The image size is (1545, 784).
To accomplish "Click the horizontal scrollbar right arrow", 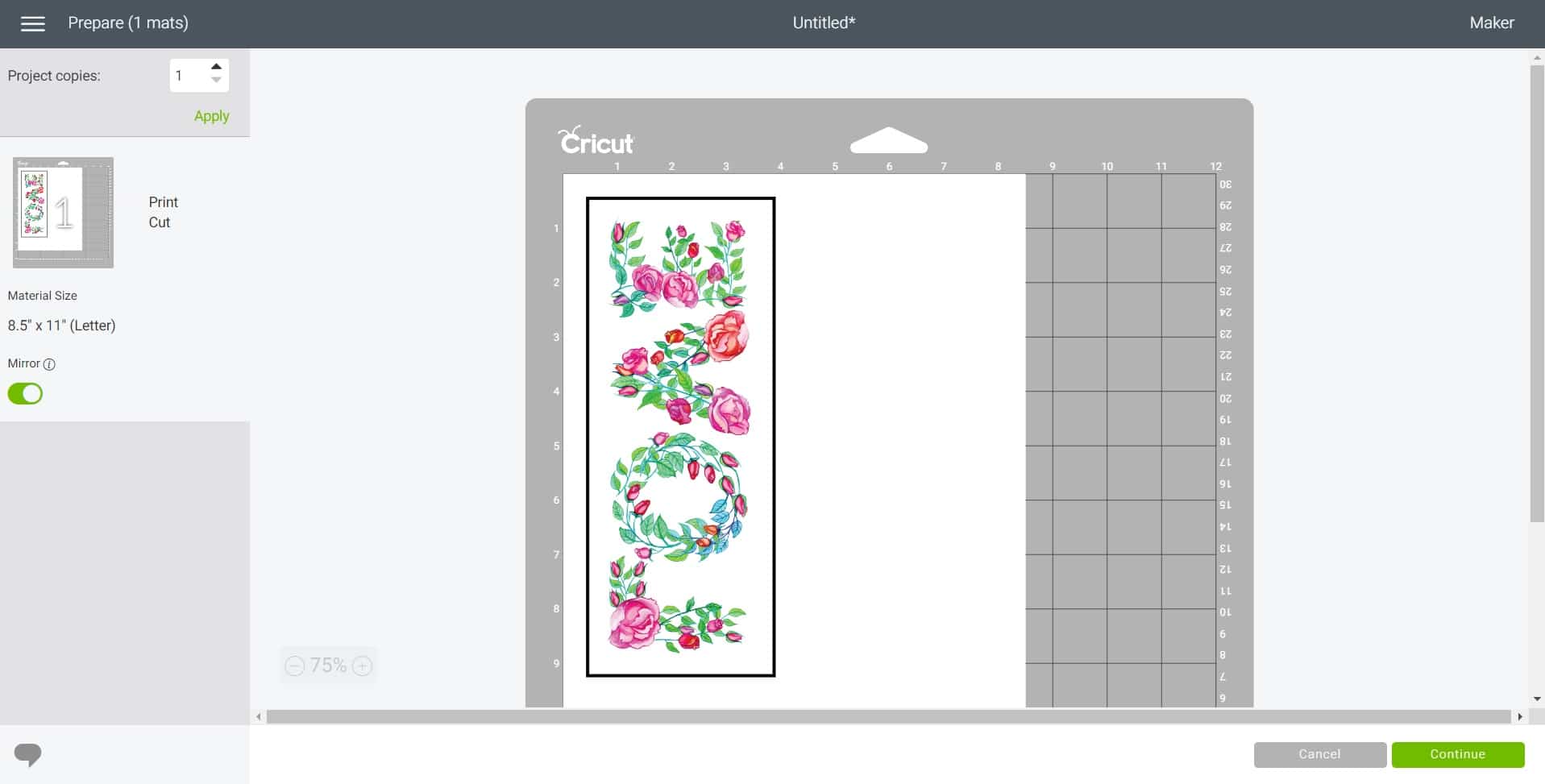I will 1520,716.
